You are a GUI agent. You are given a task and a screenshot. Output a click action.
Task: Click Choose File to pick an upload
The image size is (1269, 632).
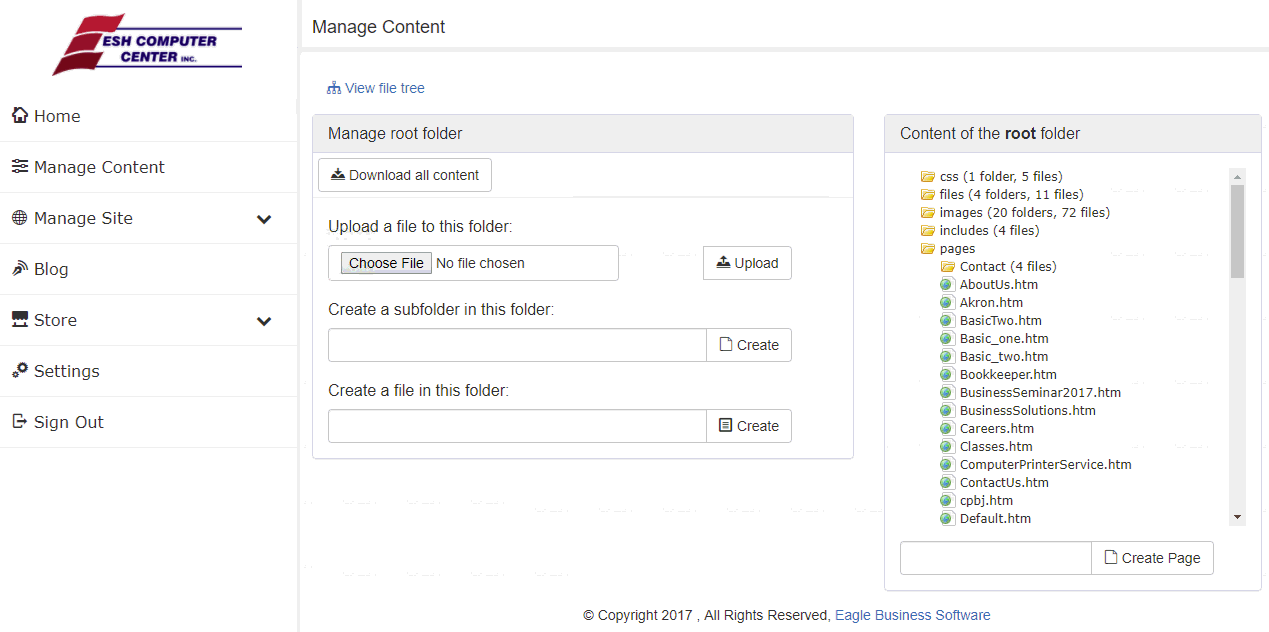point(386,263)
